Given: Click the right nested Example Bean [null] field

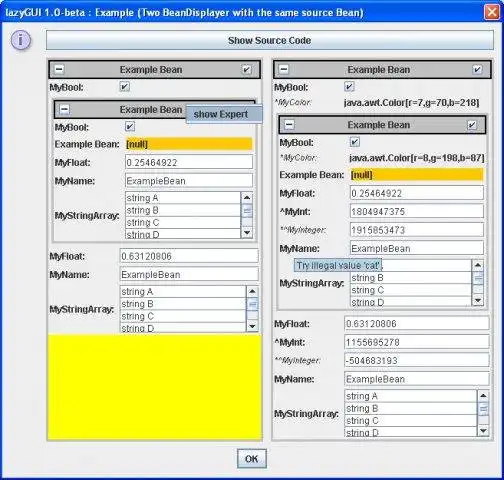Looking at the screenshot, I should [417, 175].
